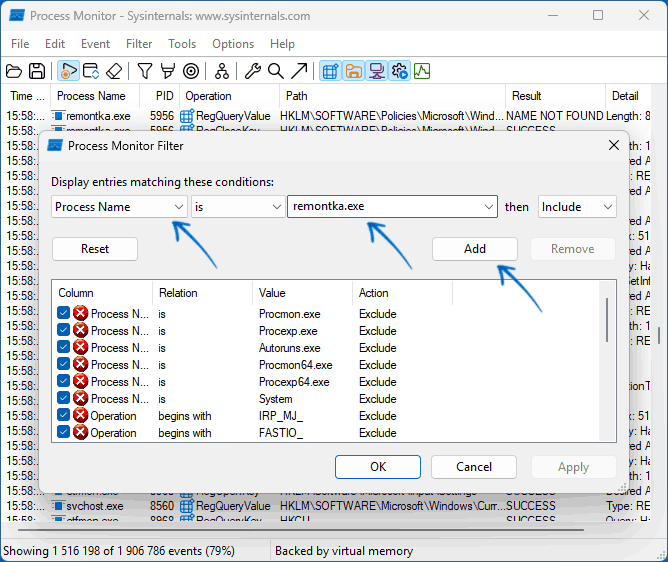The image size is (668, 562).
Task: Uncheck the Procexp.exe filter checkbox
Action: [63, 330]
